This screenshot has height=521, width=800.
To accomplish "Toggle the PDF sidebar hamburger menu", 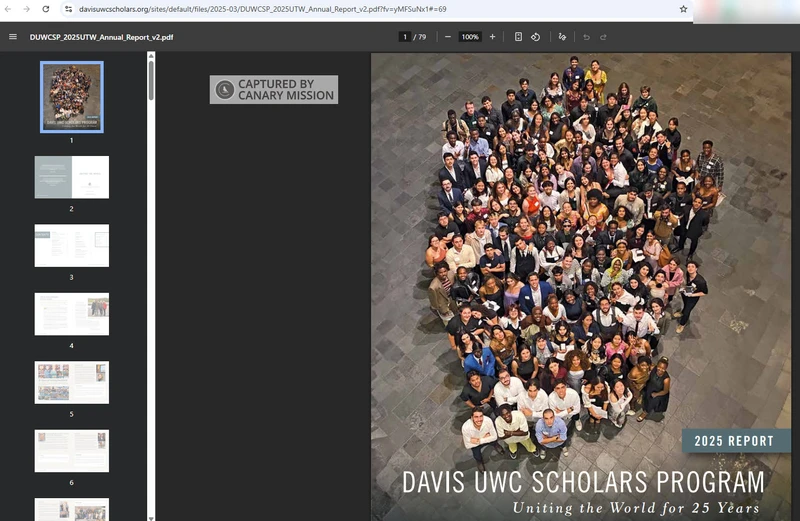I will point(13,37).
